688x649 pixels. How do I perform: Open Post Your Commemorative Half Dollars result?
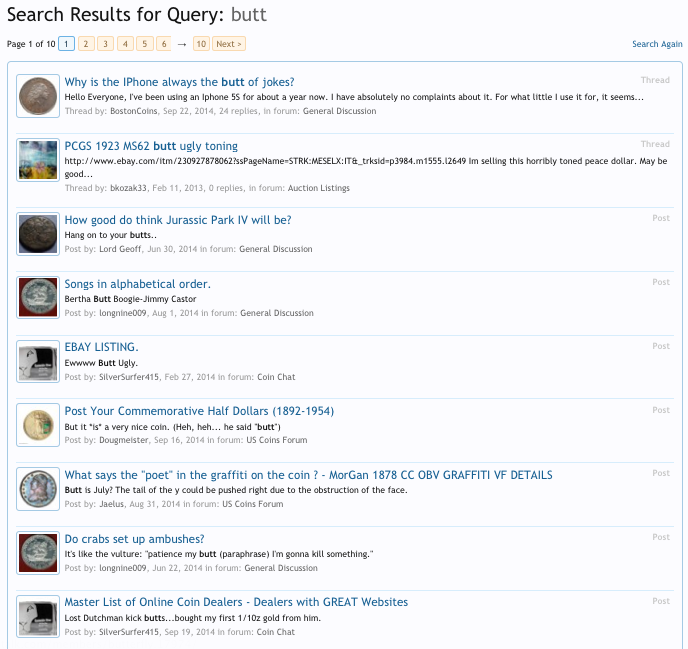click(199, 411)
